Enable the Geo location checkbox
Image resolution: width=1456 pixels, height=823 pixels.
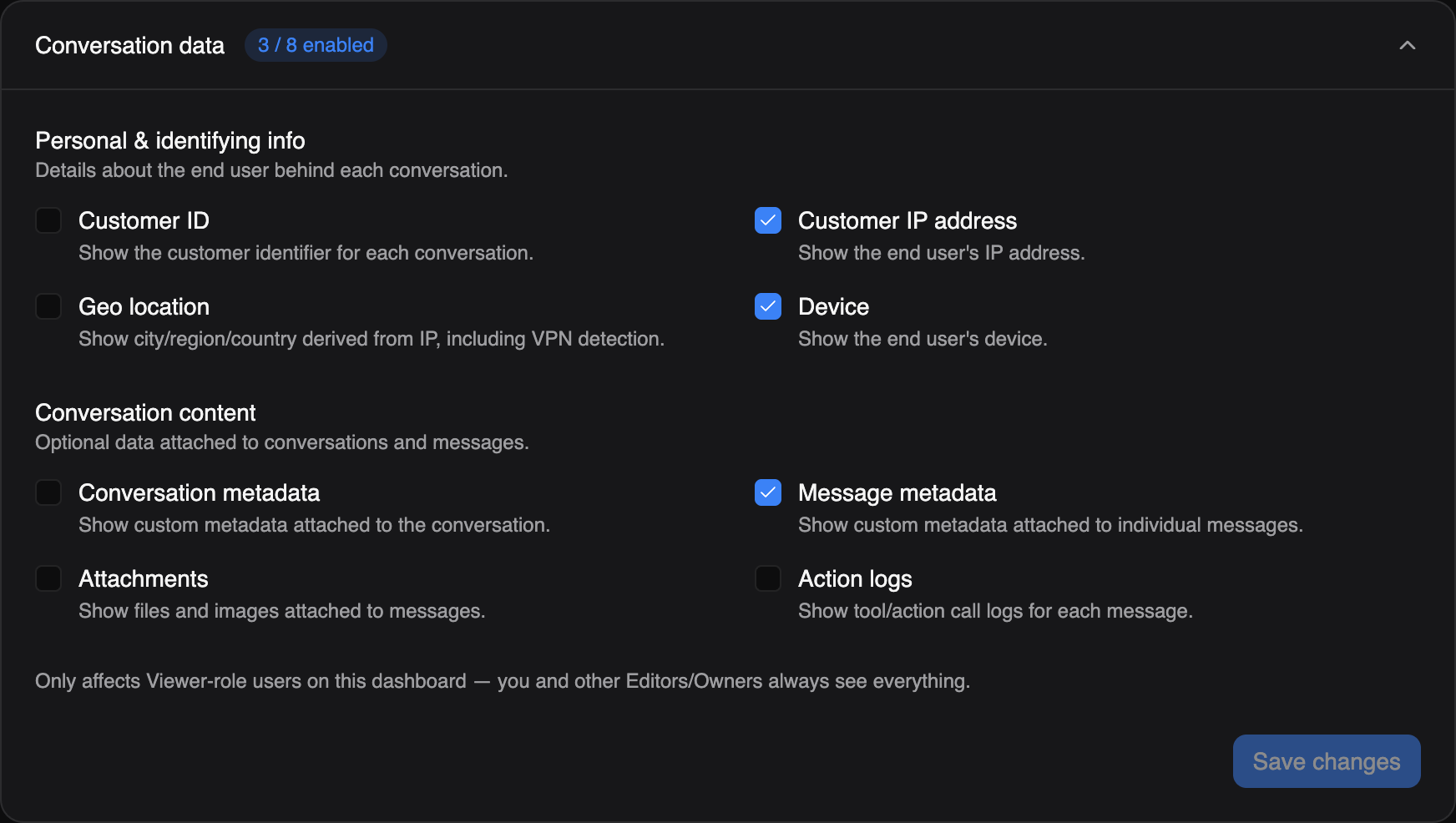click(48, 306)
